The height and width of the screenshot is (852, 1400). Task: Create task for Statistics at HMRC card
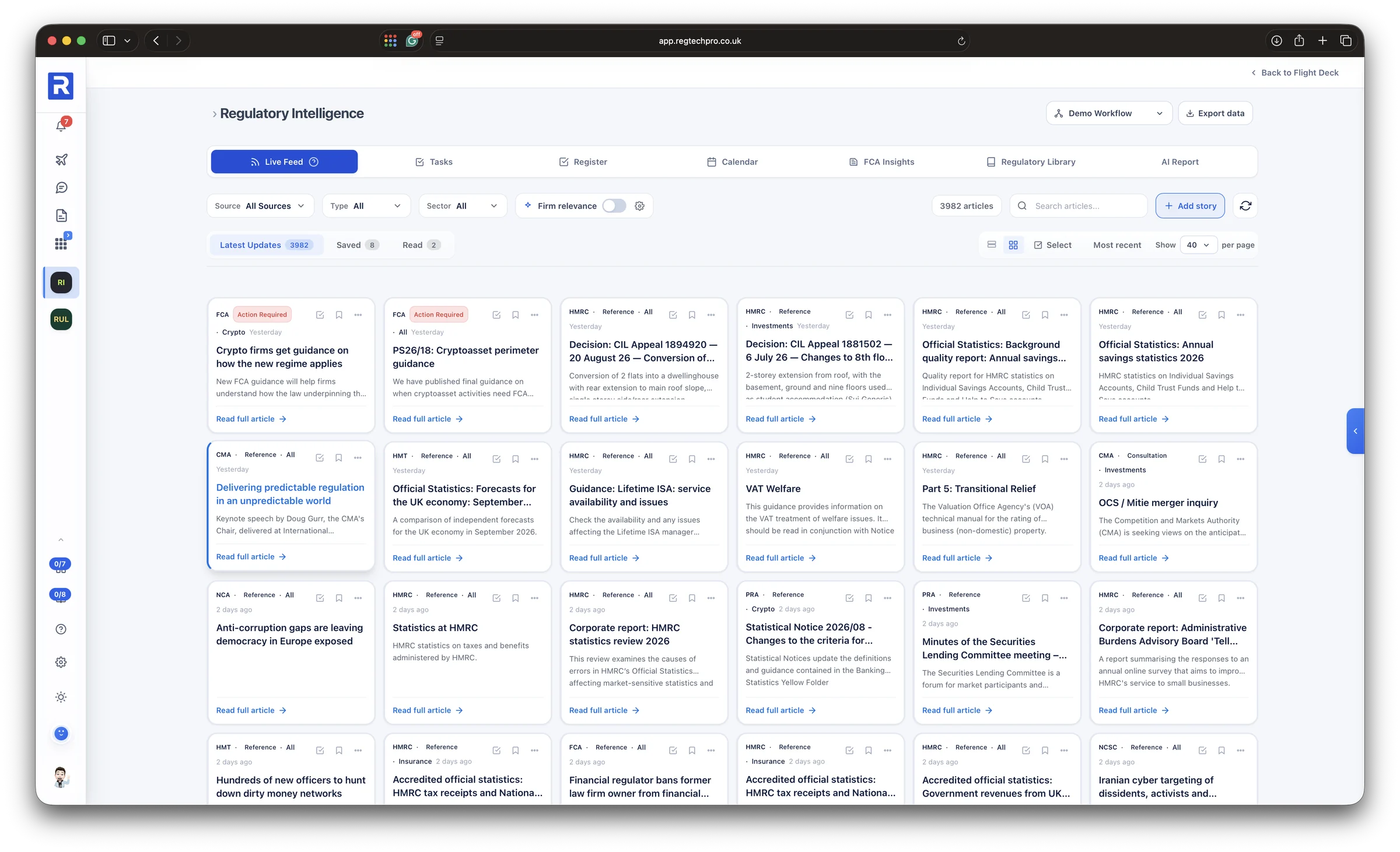tap(496, 598)
